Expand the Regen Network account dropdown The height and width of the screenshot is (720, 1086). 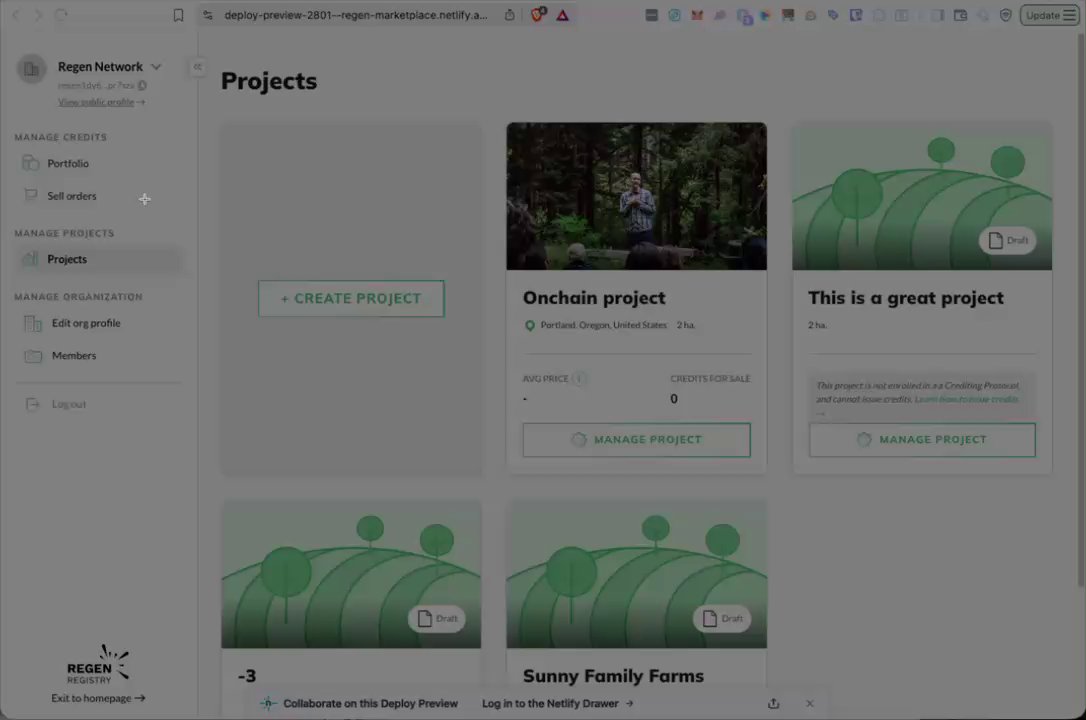pos(156,66)
